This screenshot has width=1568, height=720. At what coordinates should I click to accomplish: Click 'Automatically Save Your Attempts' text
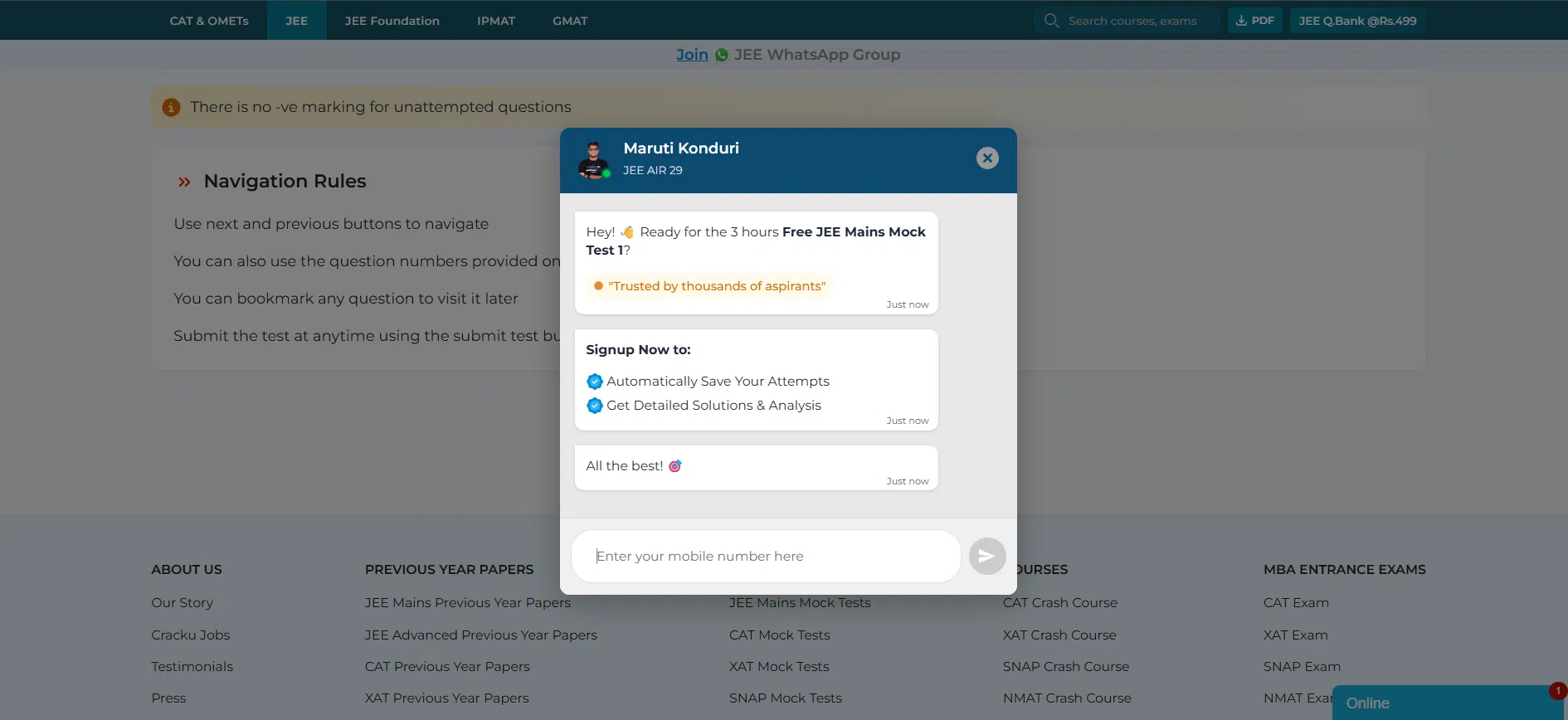tap(718, 382)
